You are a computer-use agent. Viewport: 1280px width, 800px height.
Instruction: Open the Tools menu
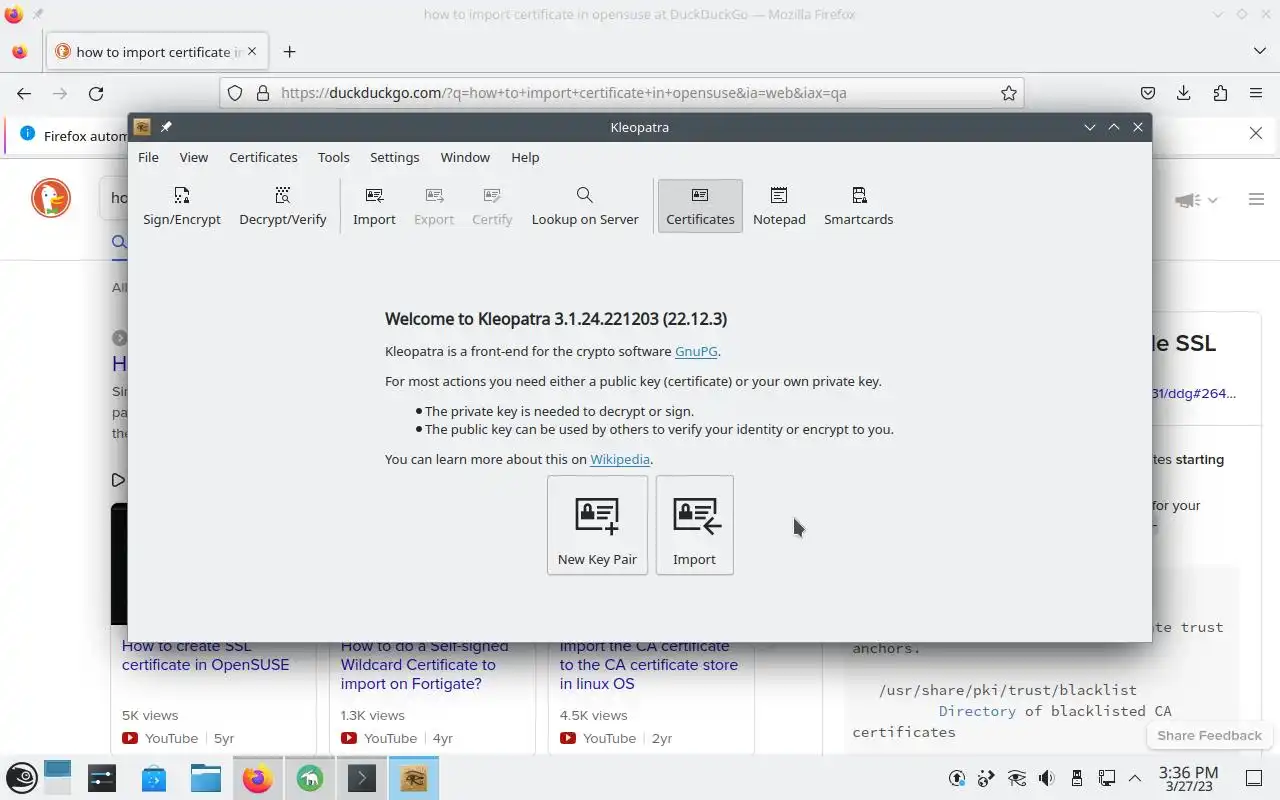(333, 157)
